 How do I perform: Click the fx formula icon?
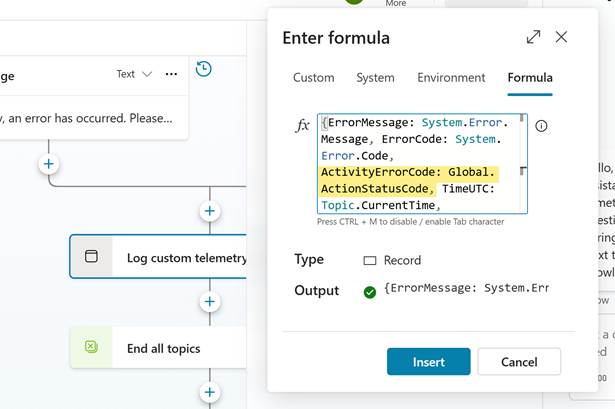302,126
